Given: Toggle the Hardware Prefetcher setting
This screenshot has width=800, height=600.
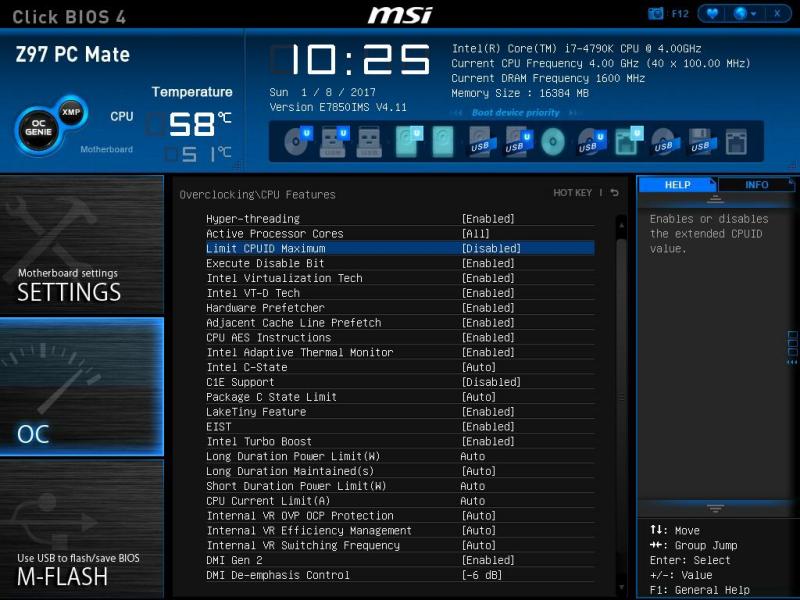Looking at the screenshot, I should [x=399, y=307].
